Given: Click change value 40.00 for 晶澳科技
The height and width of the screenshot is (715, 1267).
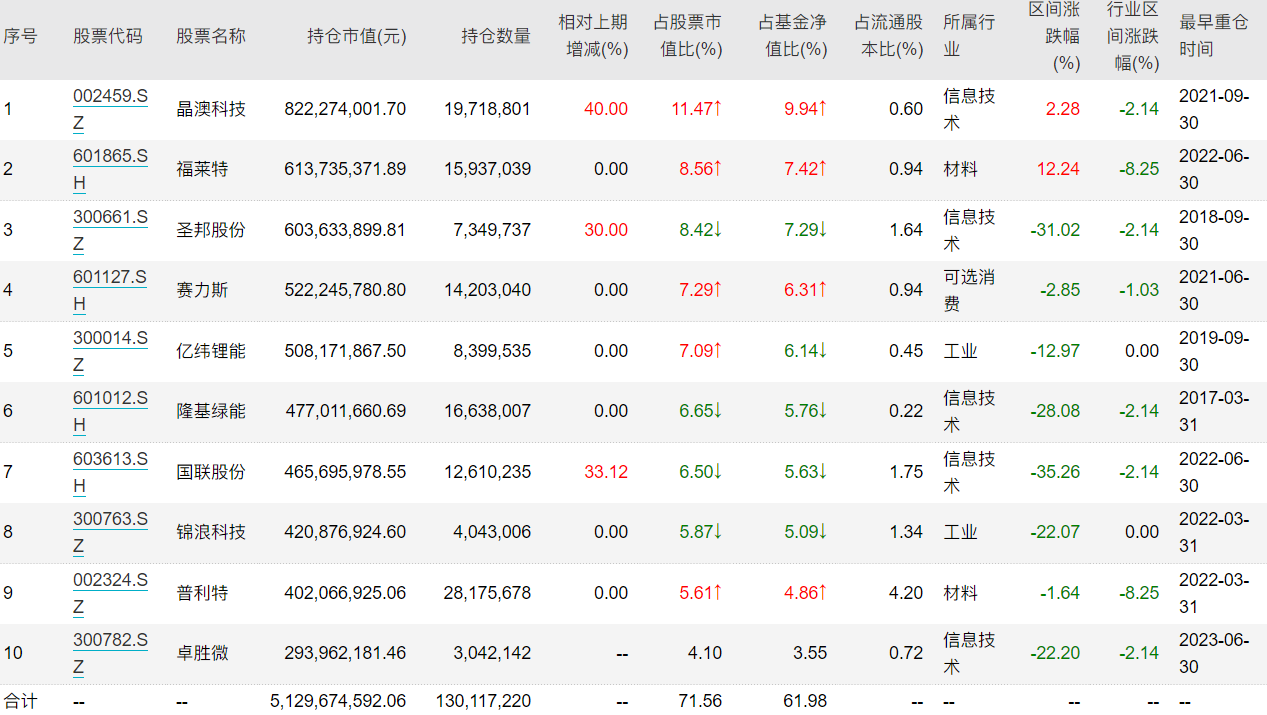Looking at the screenshot, I should [x=606, y=109].
